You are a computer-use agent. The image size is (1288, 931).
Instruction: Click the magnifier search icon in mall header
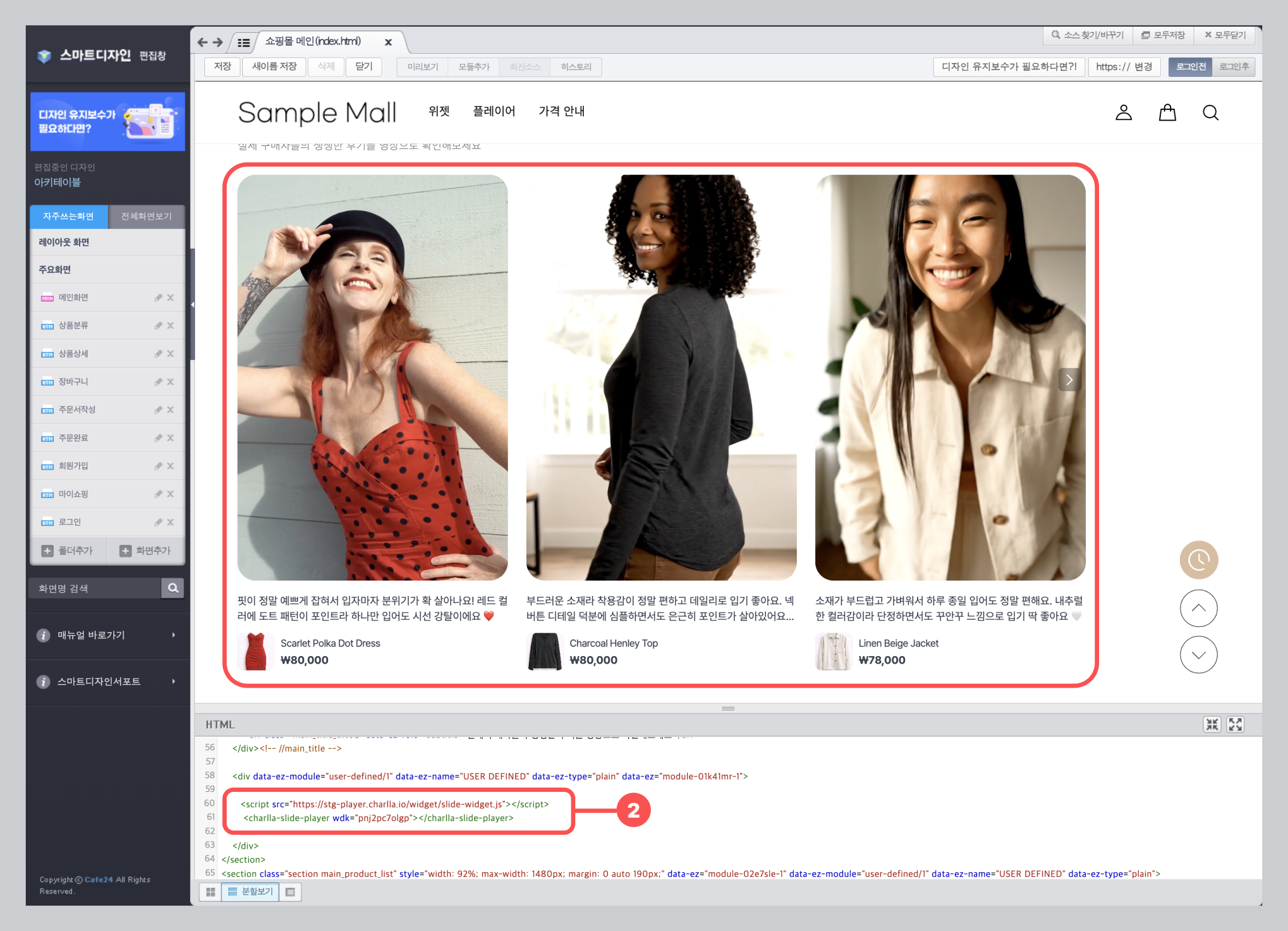1210,112
